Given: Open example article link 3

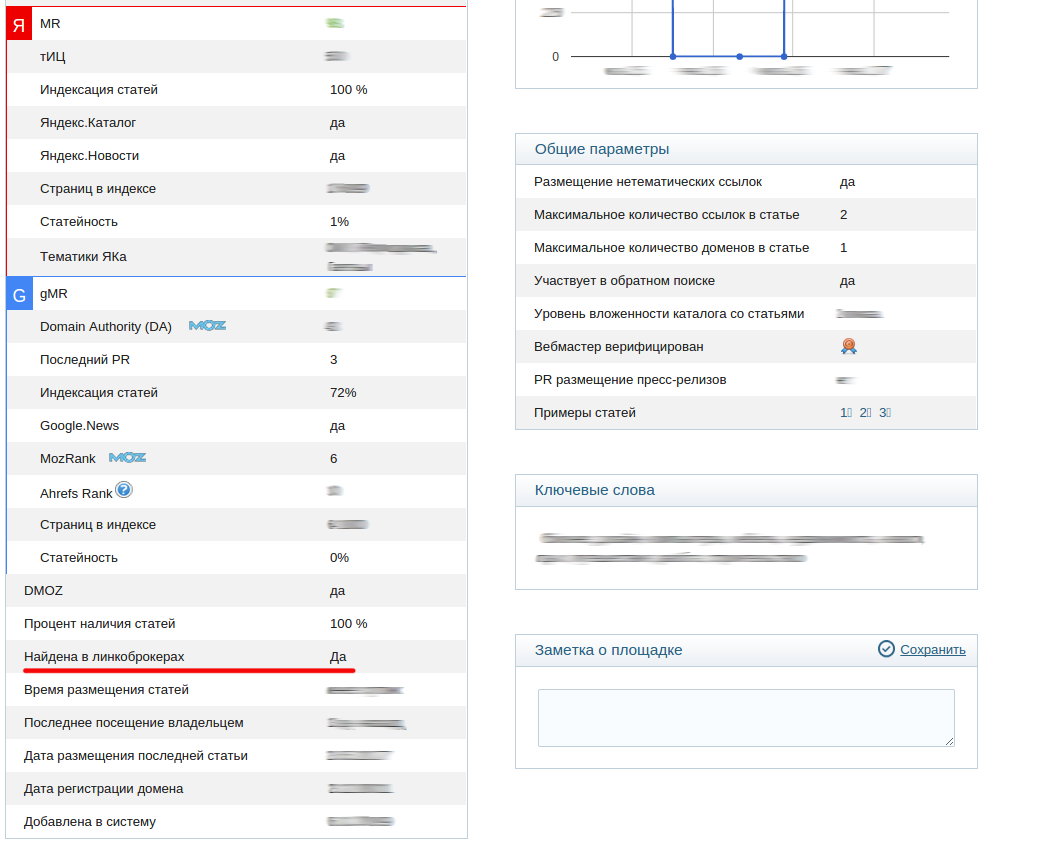Looking at the screenshot, I should (884, 413).
